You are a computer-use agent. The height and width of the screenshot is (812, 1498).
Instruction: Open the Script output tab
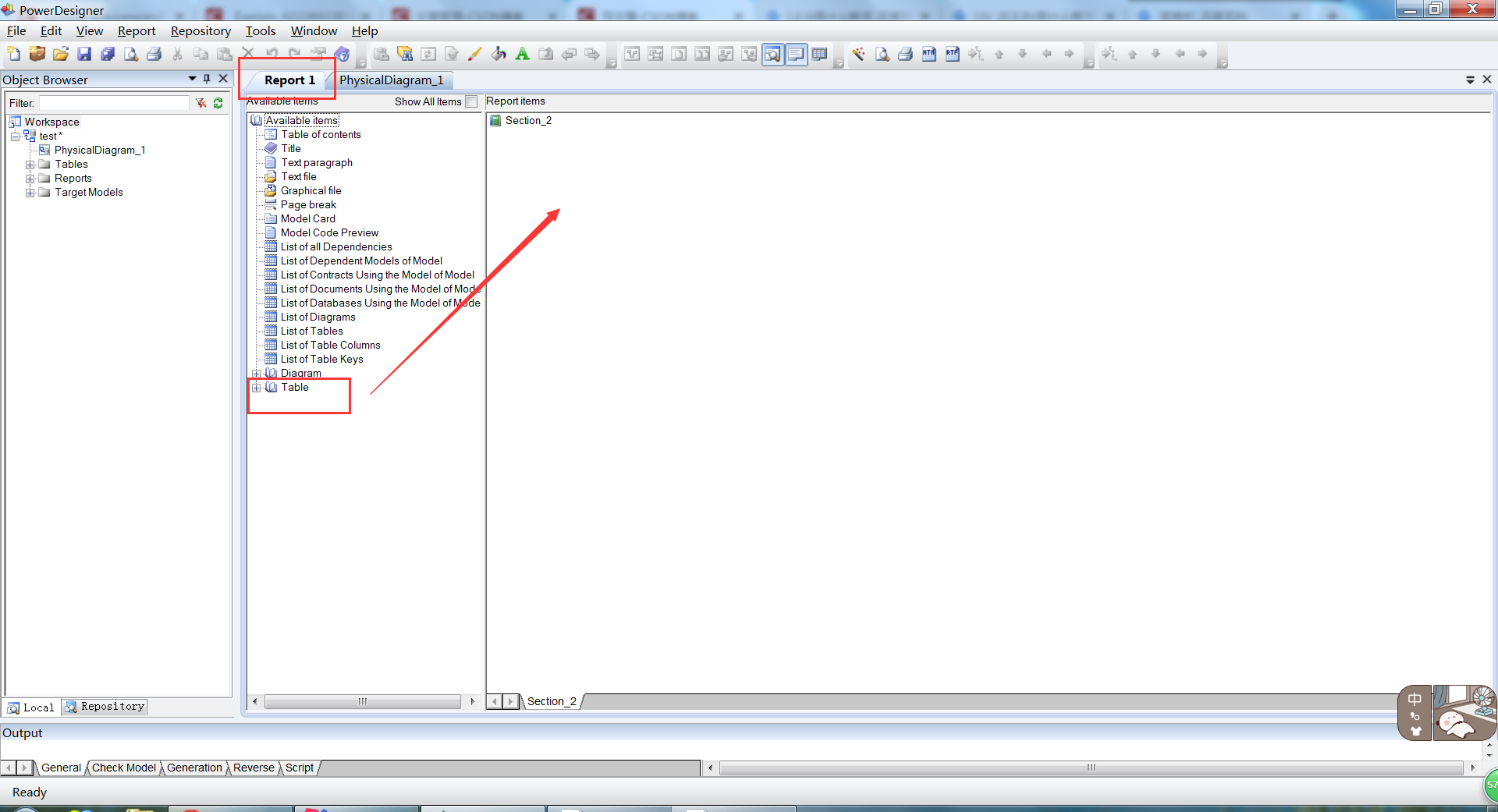300,768
